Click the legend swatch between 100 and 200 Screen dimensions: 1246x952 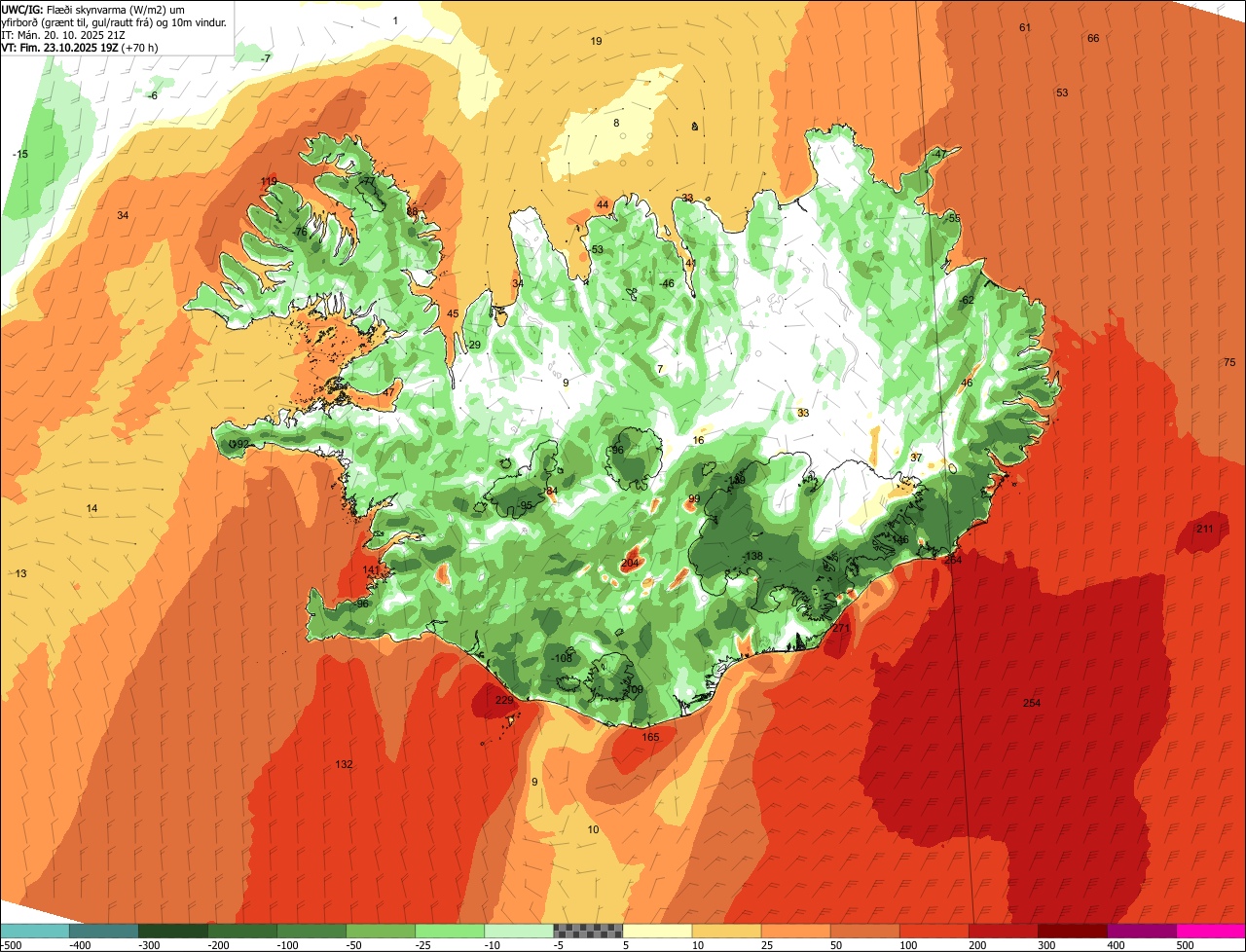(x=934, y=930)
